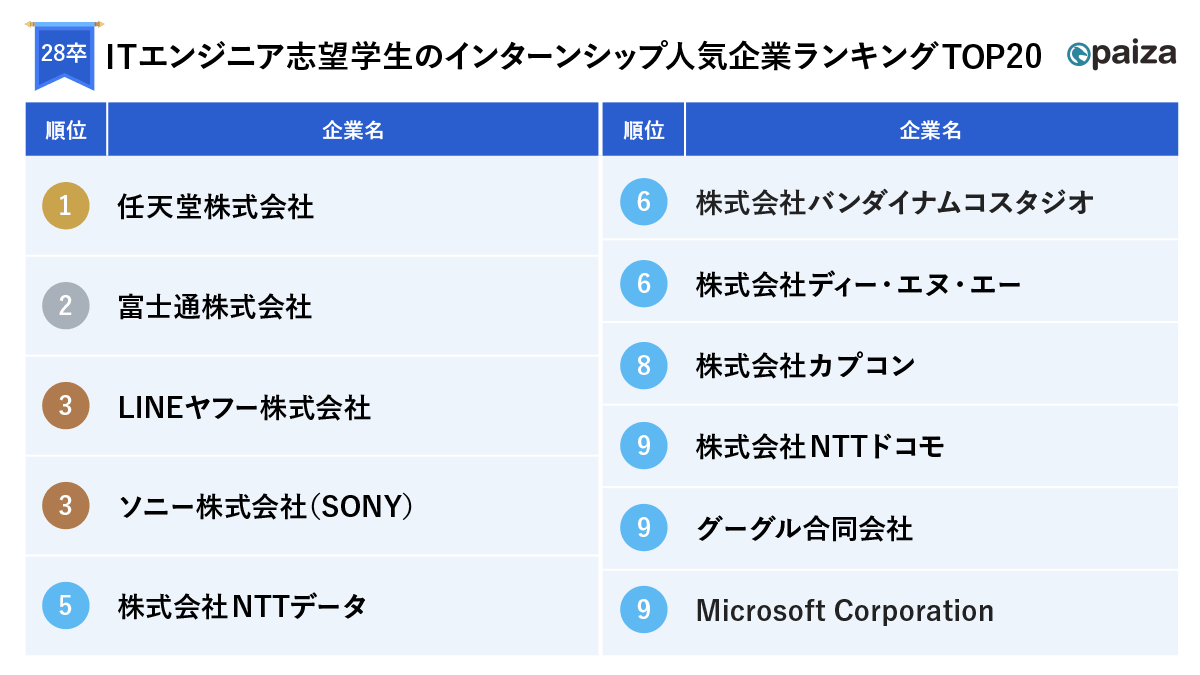This screenshot has height=675, width=1200.
Task: Click the bronze medal beside ソニー株式会社
Action: click(65, 506)
